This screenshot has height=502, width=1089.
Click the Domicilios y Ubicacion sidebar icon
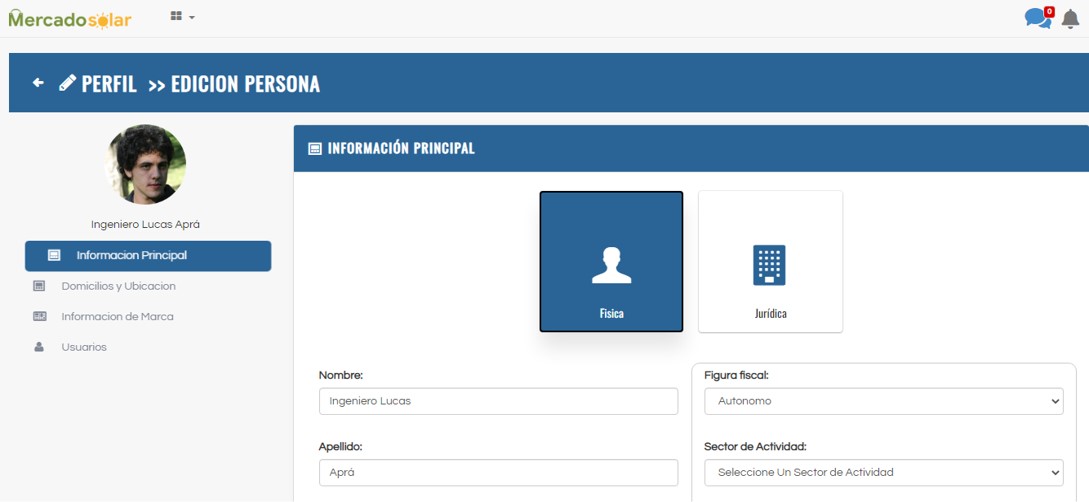pos(39,286)
